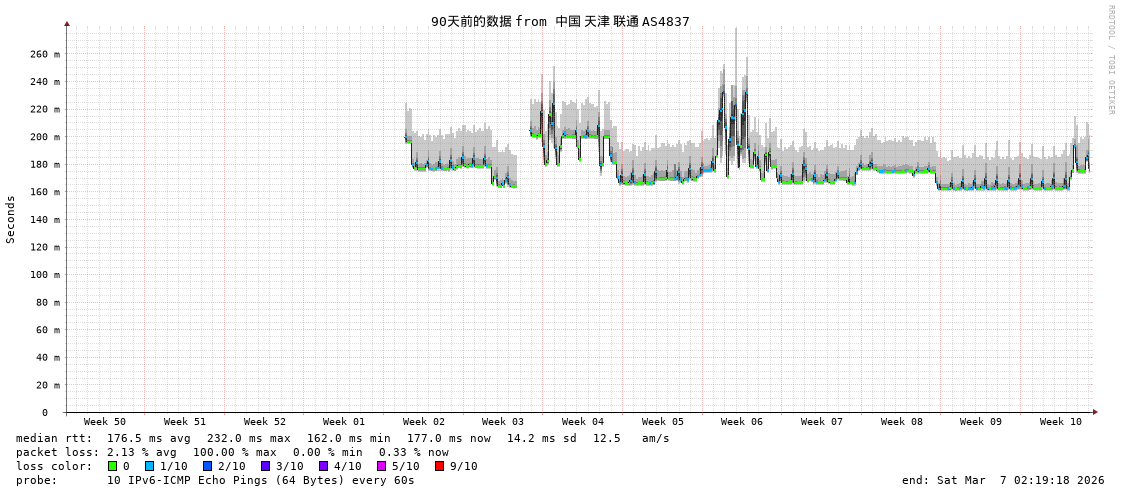Screen dimensions: 1121x494
Task: Select the red 9/10 loss color swatch
Action: point(439,466)
